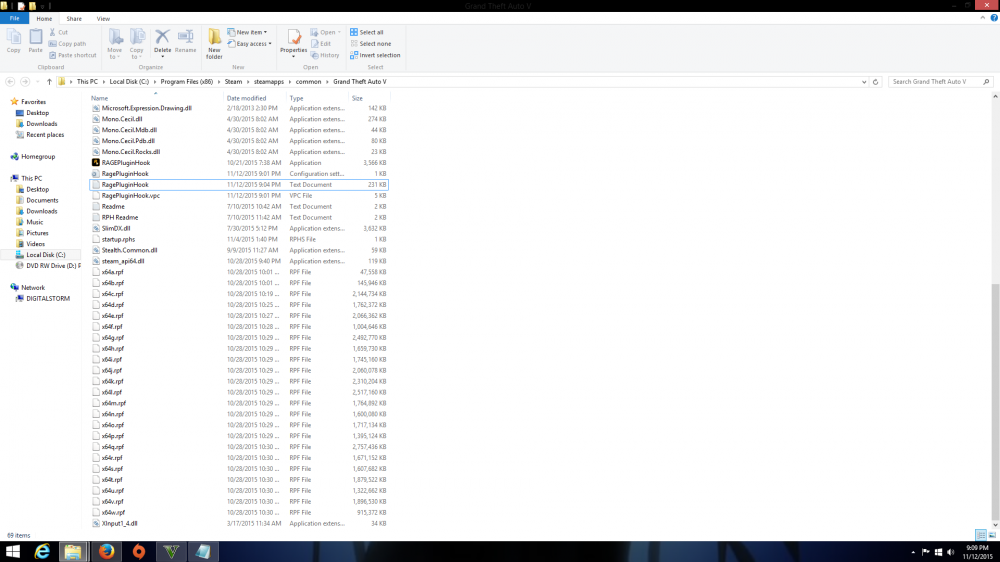
Task: Switch to large icons view button
Action: 992,535
